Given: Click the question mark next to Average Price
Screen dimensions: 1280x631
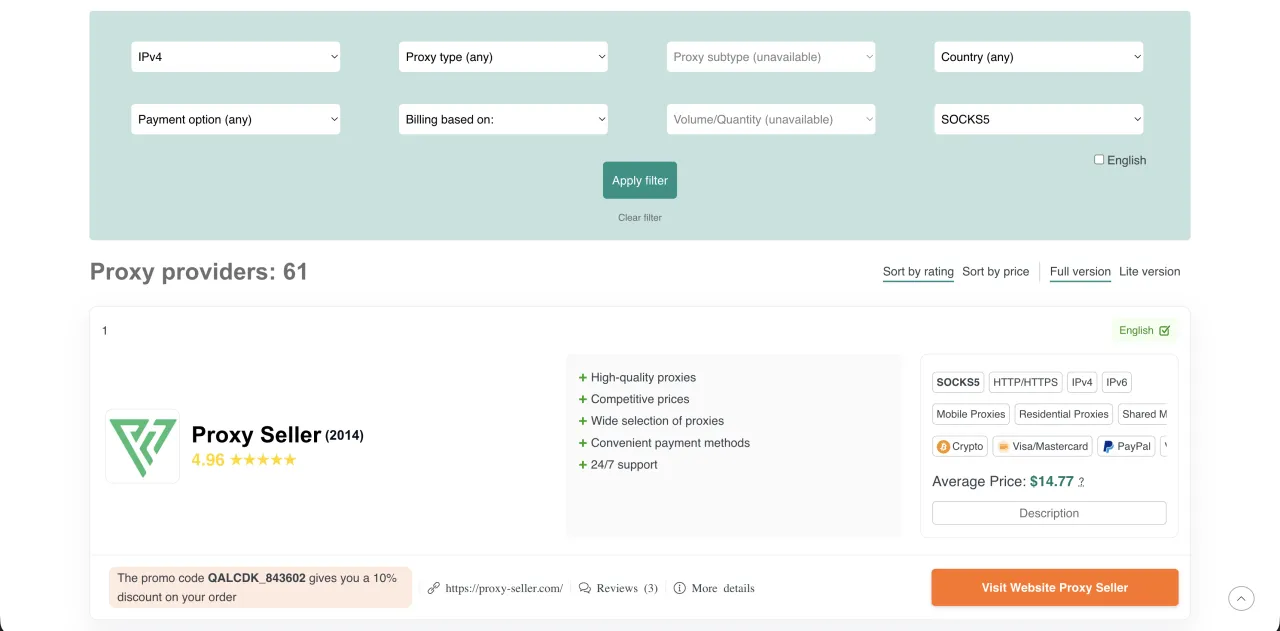Looking at the screenshot, I should coord(1081,482).
